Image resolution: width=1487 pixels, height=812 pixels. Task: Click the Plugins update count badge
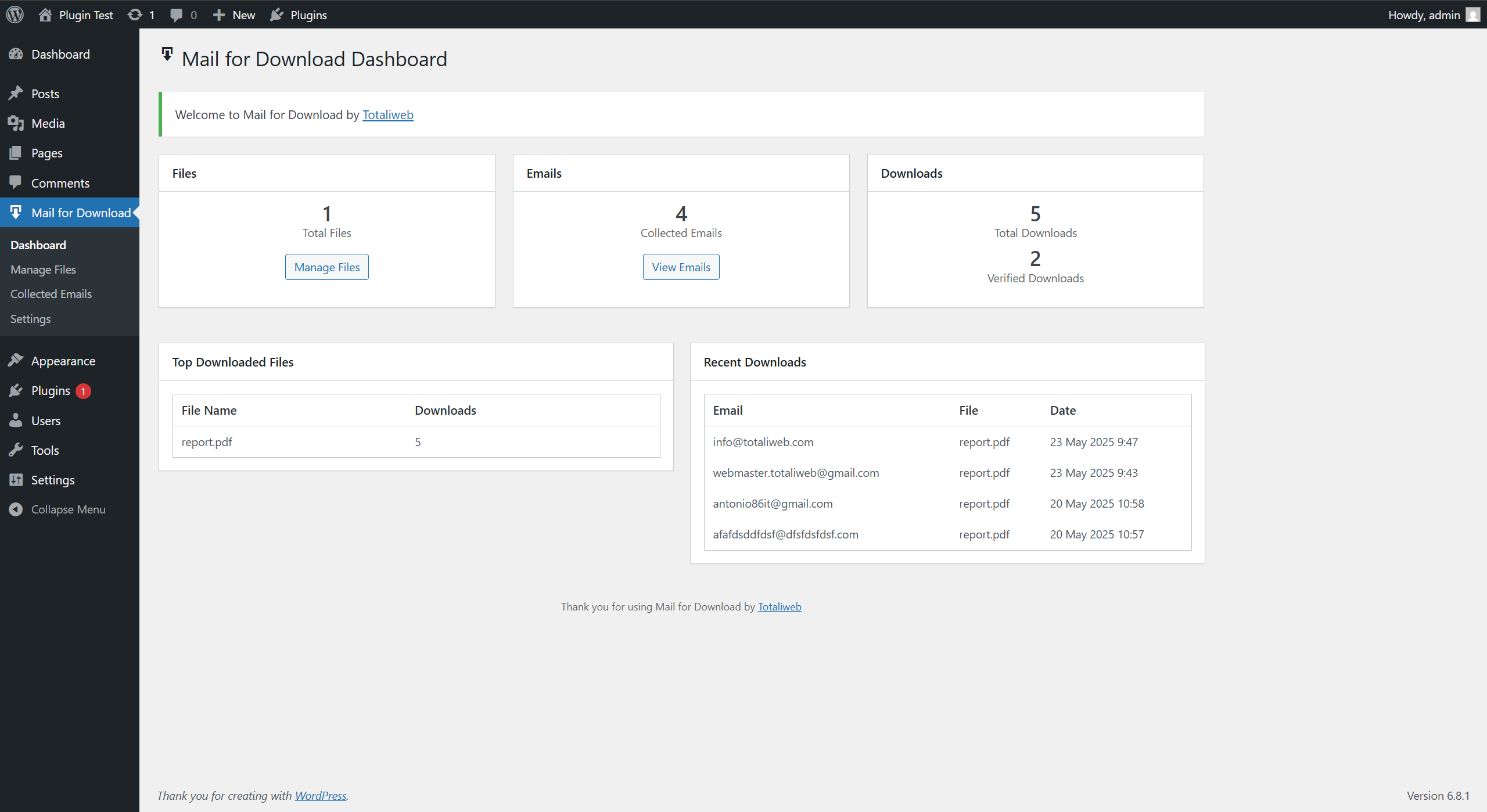pyautogui.click(x=83, y=391)
